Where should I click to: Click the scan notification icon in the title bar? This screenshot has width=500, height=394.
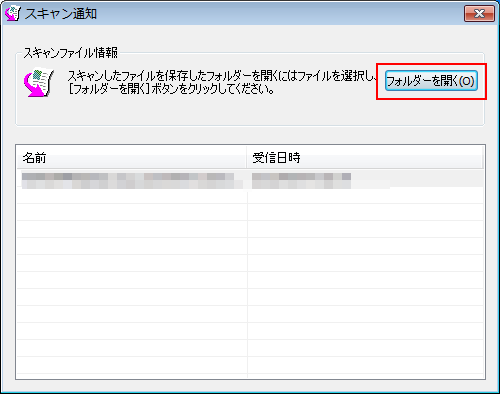[13, 14]
